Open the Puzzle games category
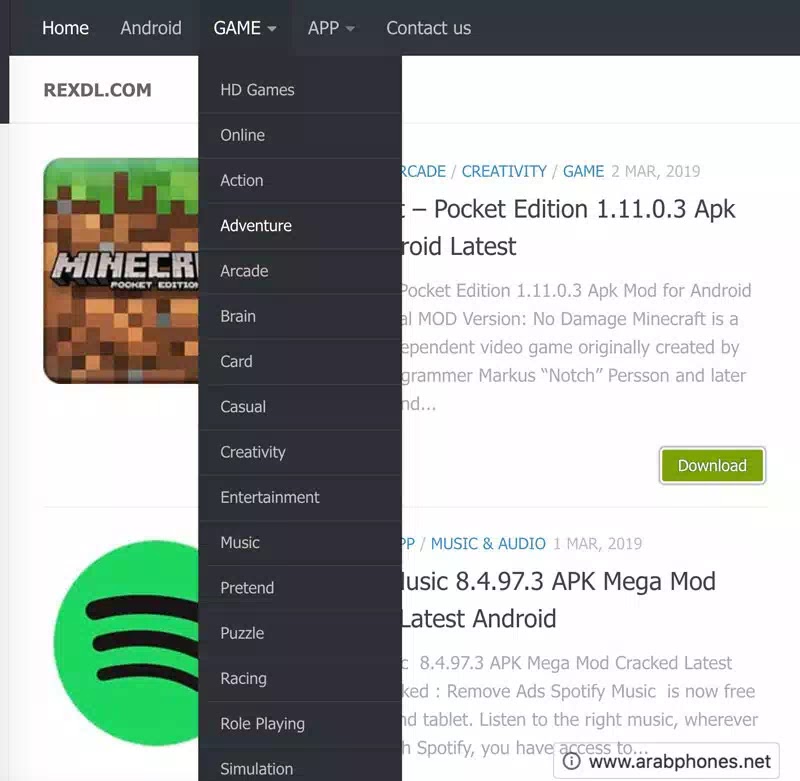The height and width of the screenshot is (781, 800). [x=241, y=633]
